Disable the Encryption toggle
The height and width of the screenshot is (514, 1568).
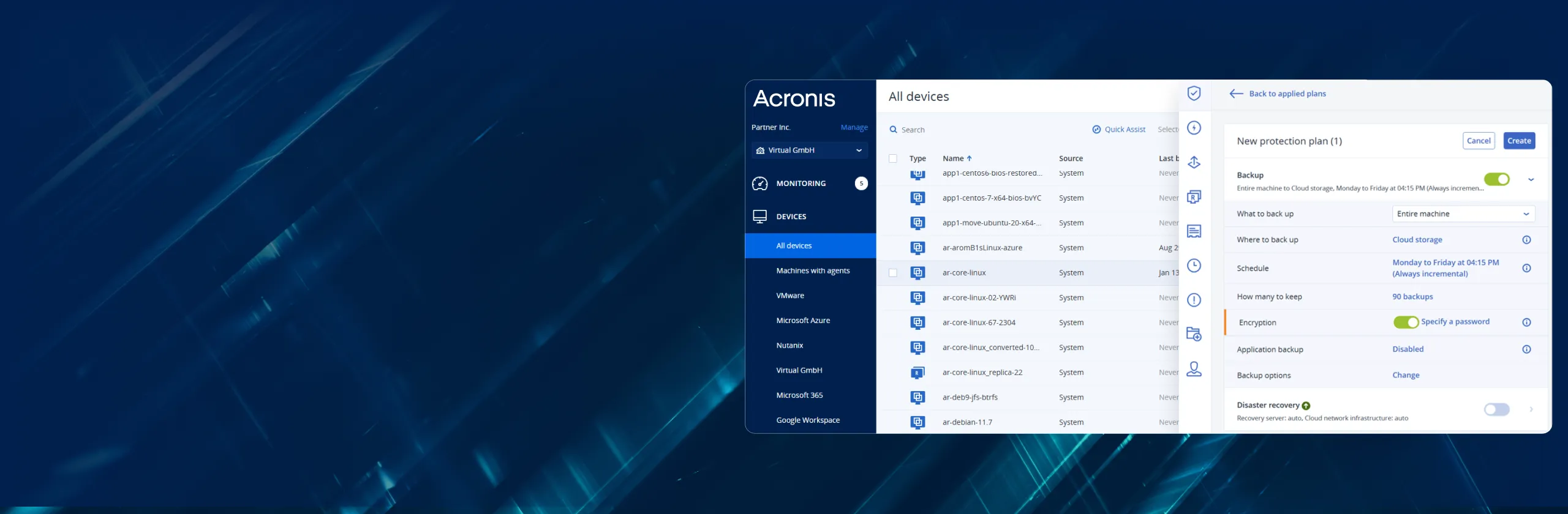point(1406,322)
